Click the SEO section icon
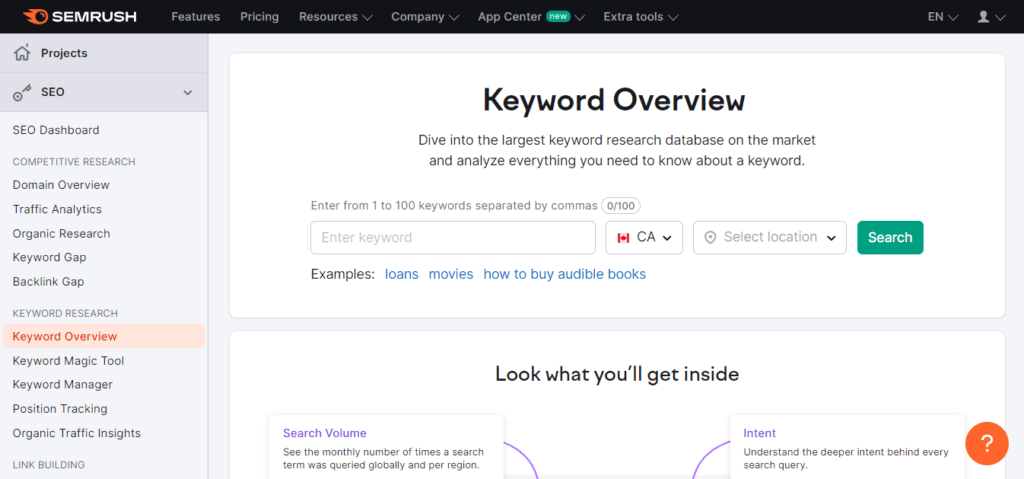This screenshot has width=1024, height=479. [x=22, y=93]
